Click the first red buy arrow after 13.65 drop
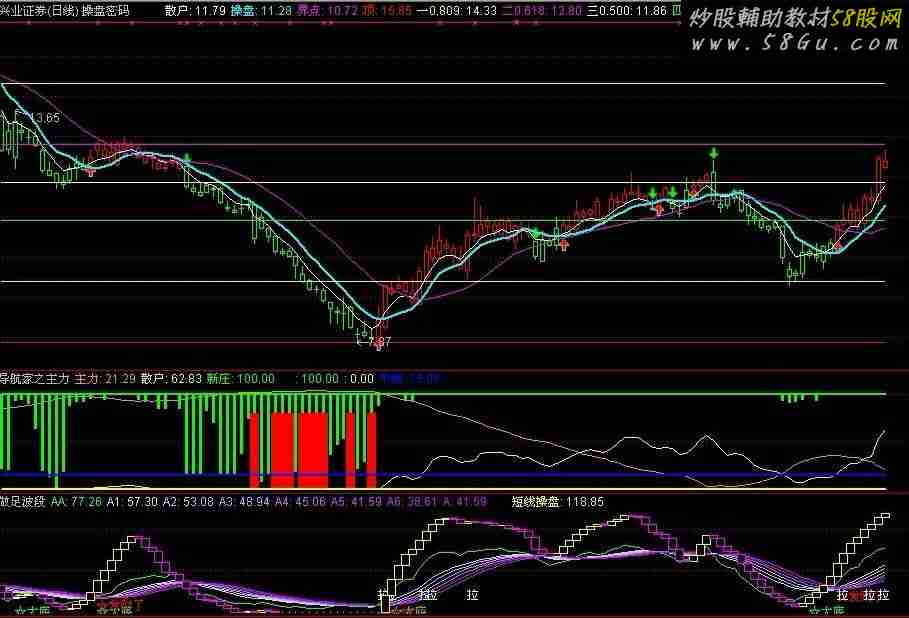This screenshot has height=618, width=909. tap(91, 171)
